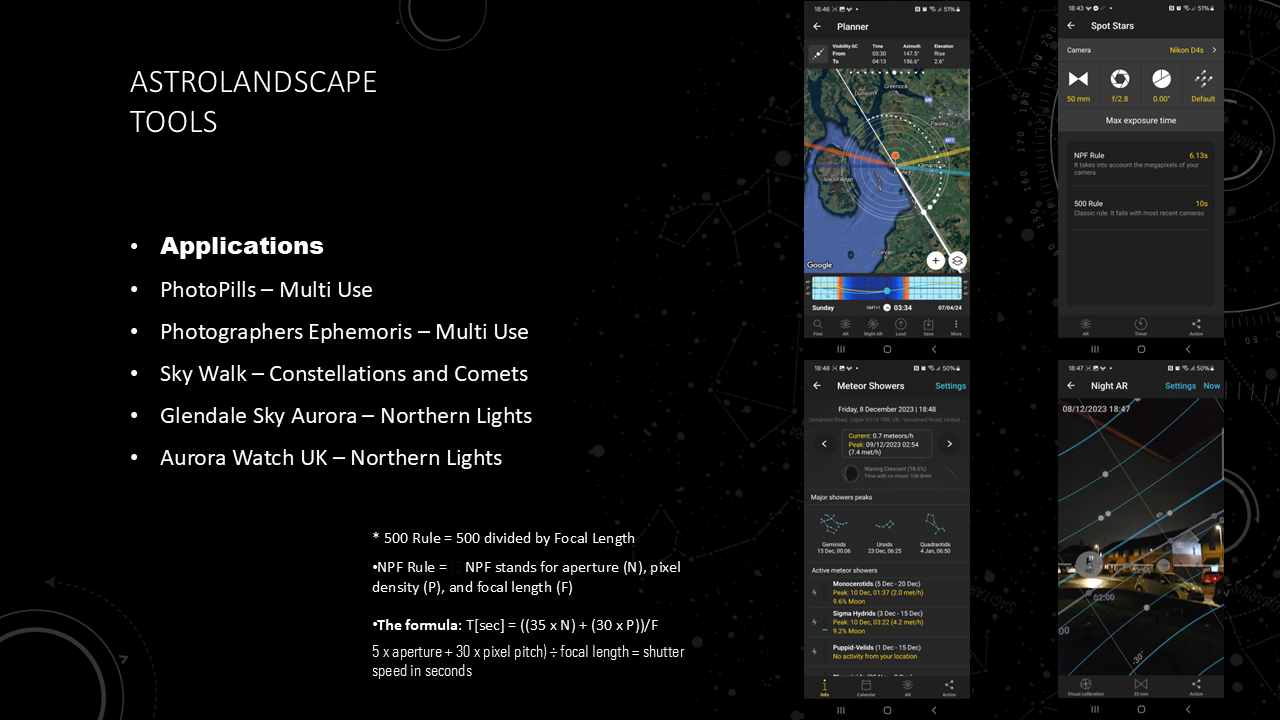Image resolution: width=1280 pixels, height=720 pixels.
Task: Click the 500 Rule footnote text
Action: 503,538
